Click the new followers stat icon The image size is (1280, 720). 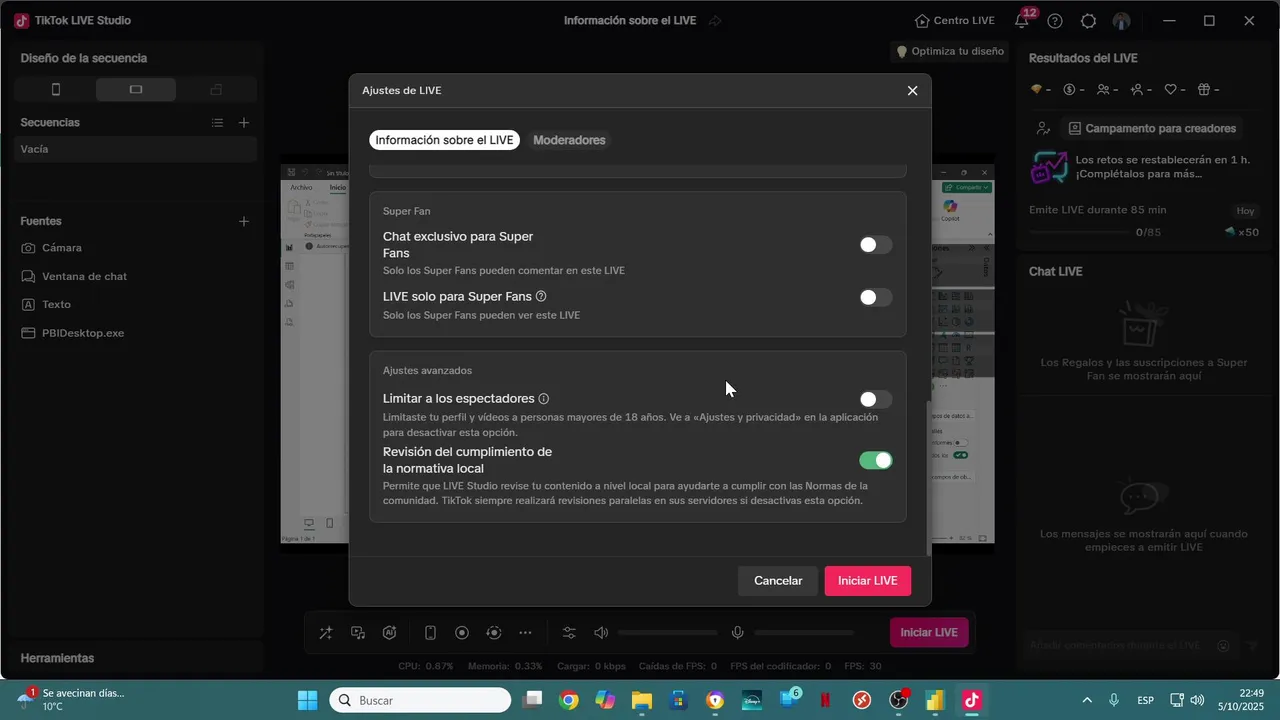point(1137,89)
